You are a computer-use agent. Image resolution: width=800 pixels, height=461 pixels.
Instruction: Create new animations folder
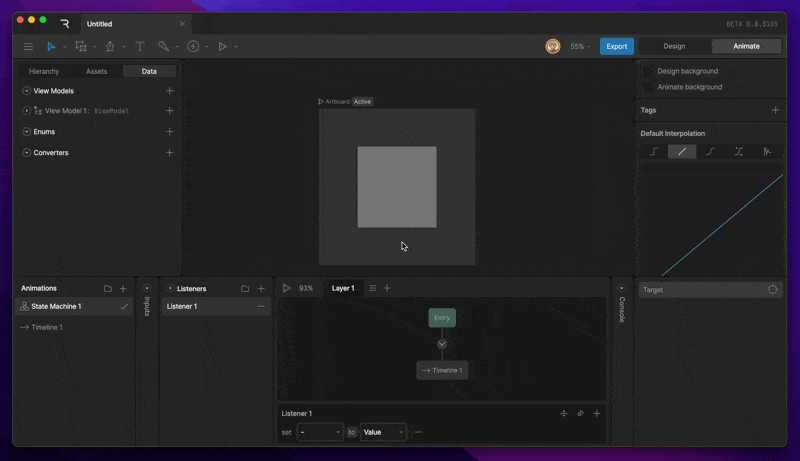tap(108, 288)
